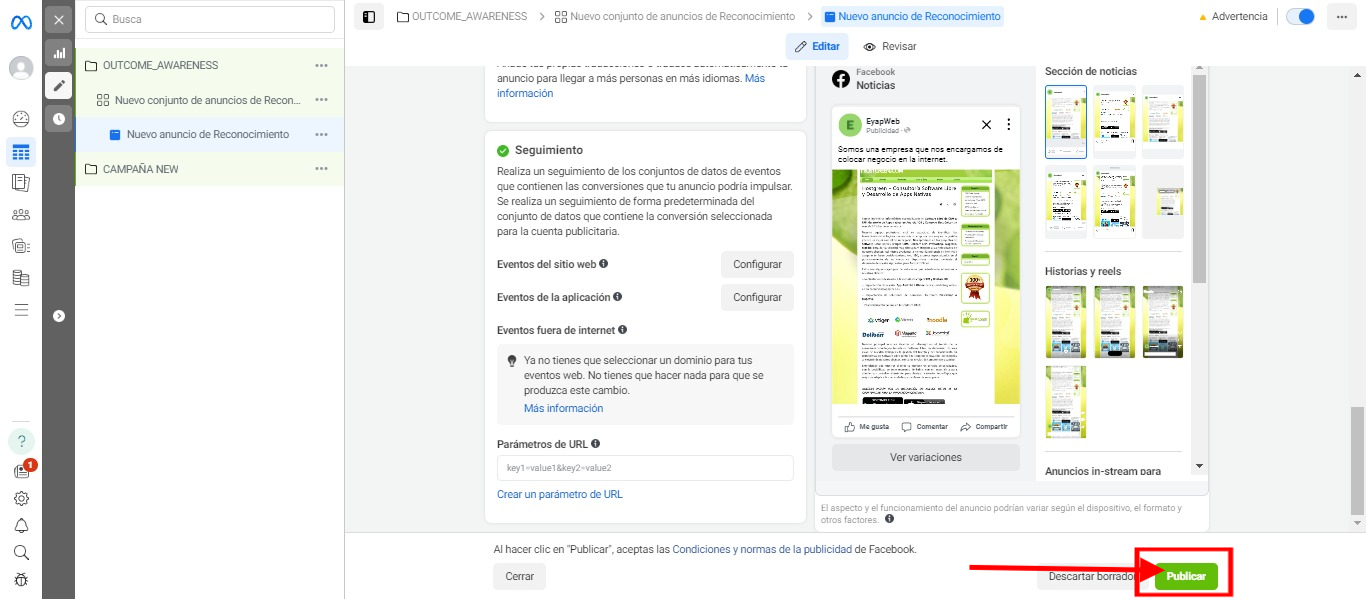
Task: Close the editor panel with X
Action: pyautogui.click(x=58, y=20)
